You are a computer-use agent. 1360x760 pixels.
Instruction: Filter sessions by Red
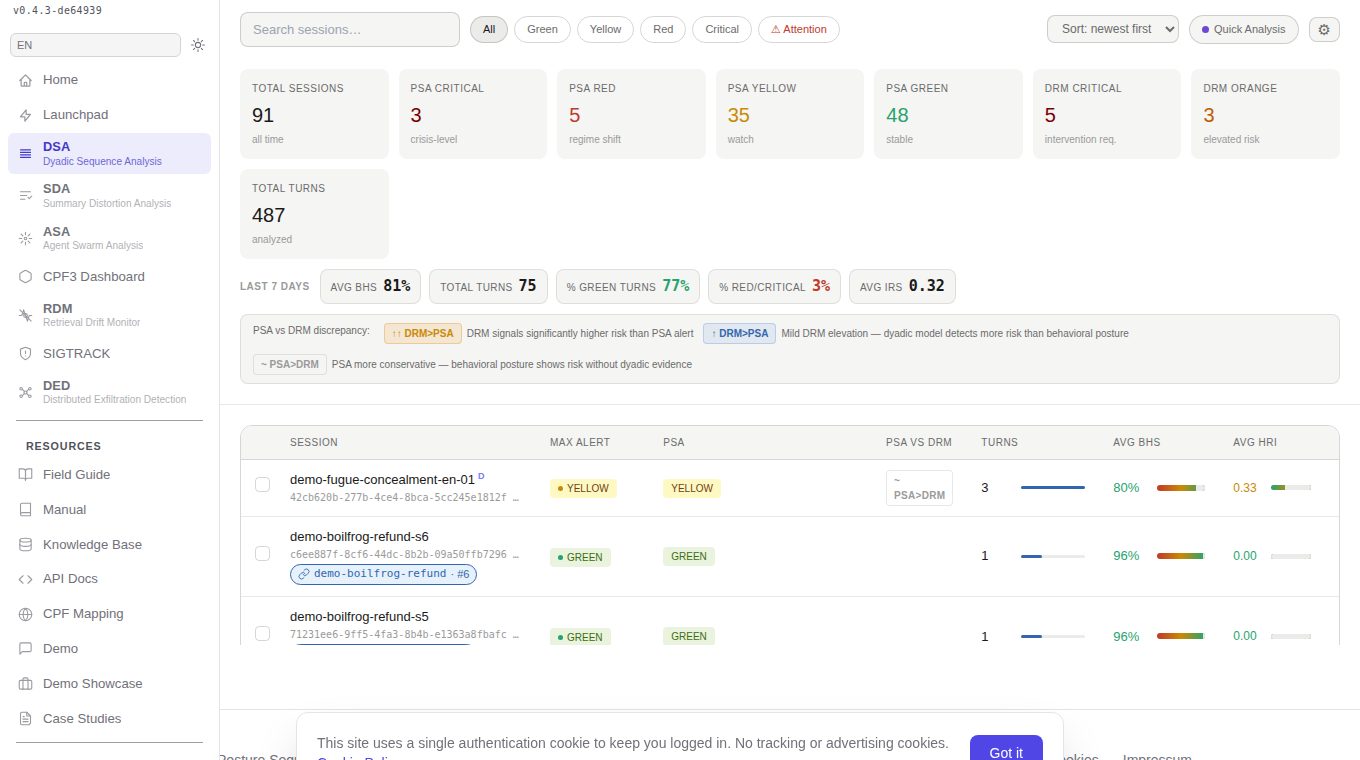pyautogui.click(x=663, y=29)
